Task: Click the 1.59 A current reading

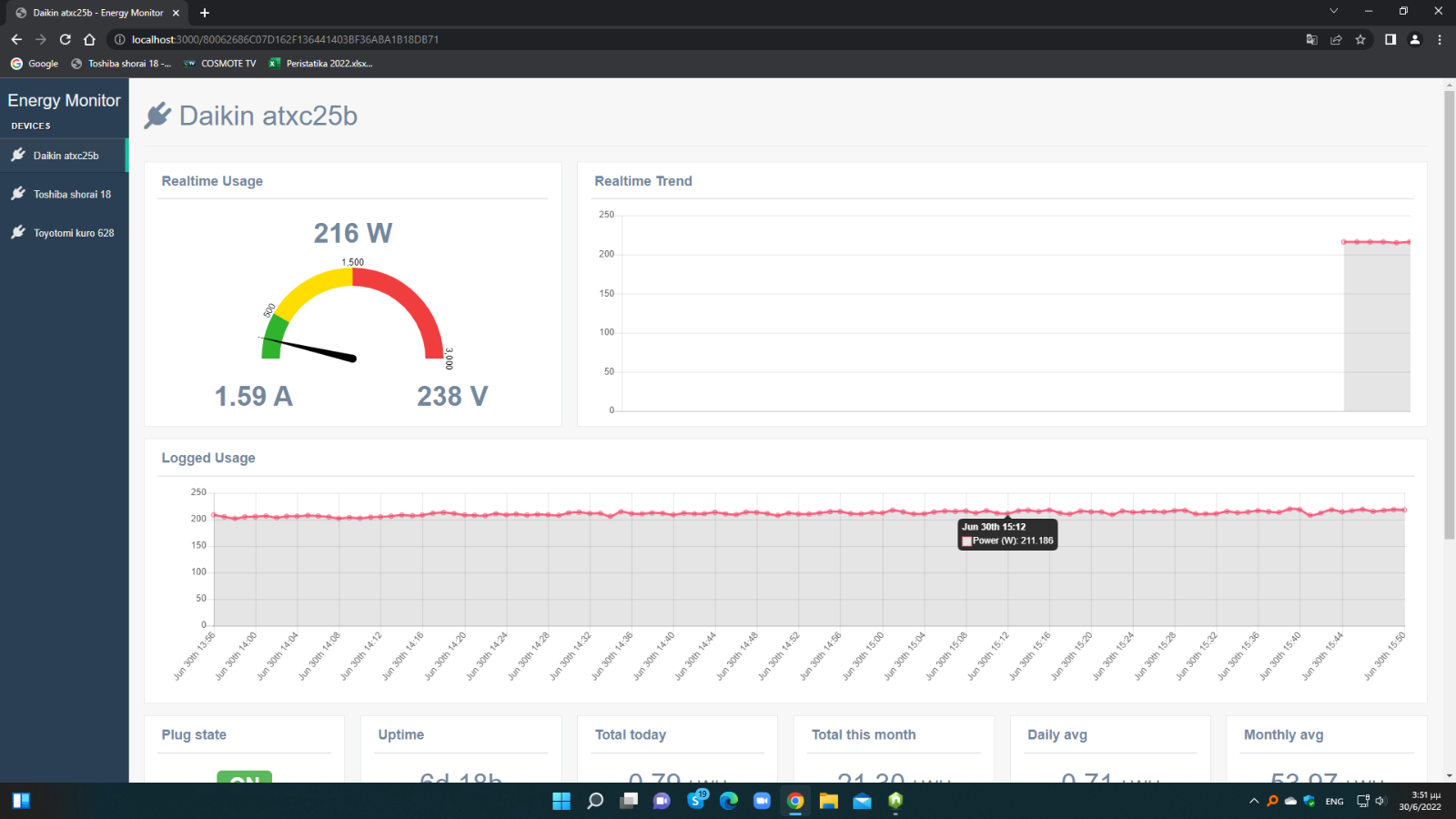Action: click(253, 397)
